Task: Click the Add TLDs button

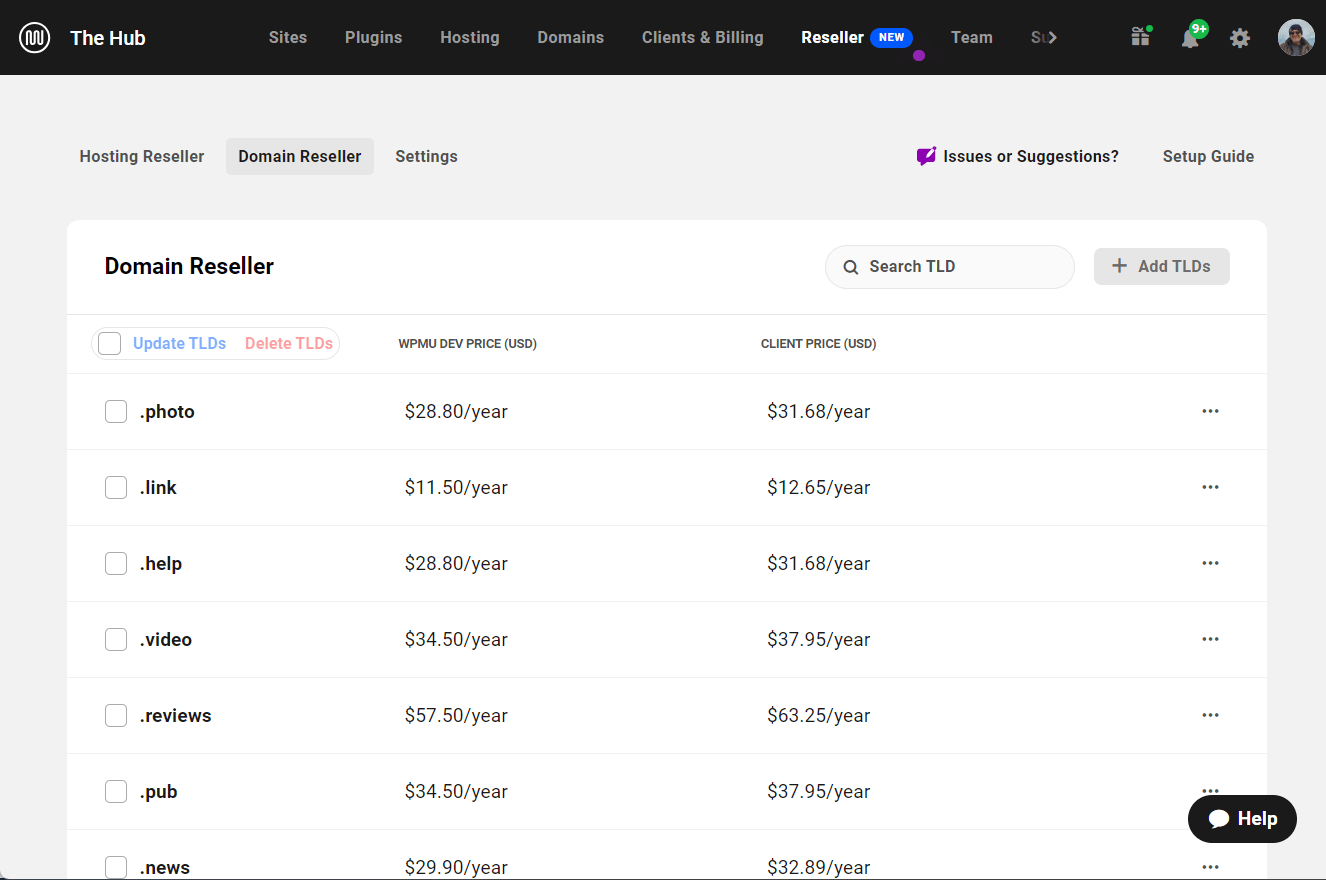Action: 1161,266
